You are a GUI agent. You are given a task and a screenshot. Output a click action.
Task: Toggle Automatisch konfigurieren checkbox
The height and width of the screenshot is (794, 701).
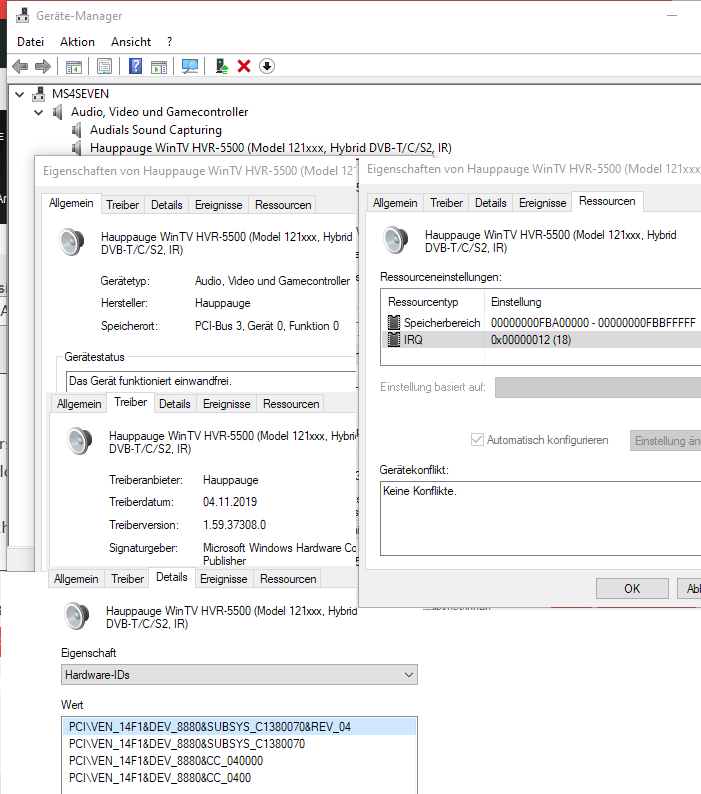pos(477,440)
